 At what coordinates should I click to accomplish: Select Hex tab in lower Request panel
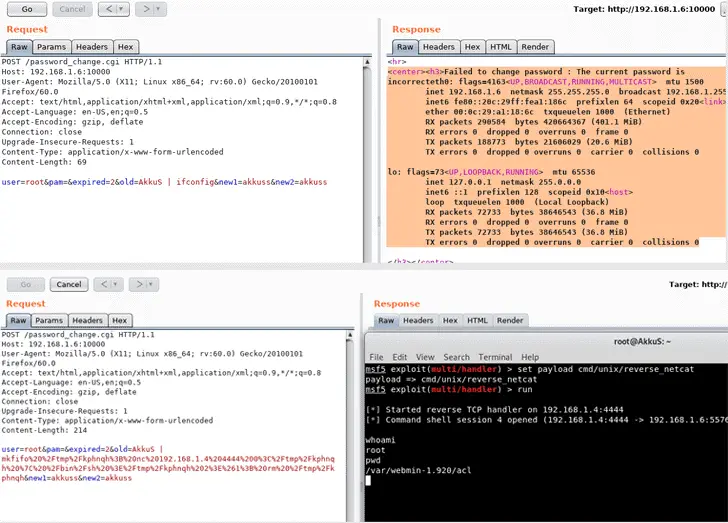[119, 320]
